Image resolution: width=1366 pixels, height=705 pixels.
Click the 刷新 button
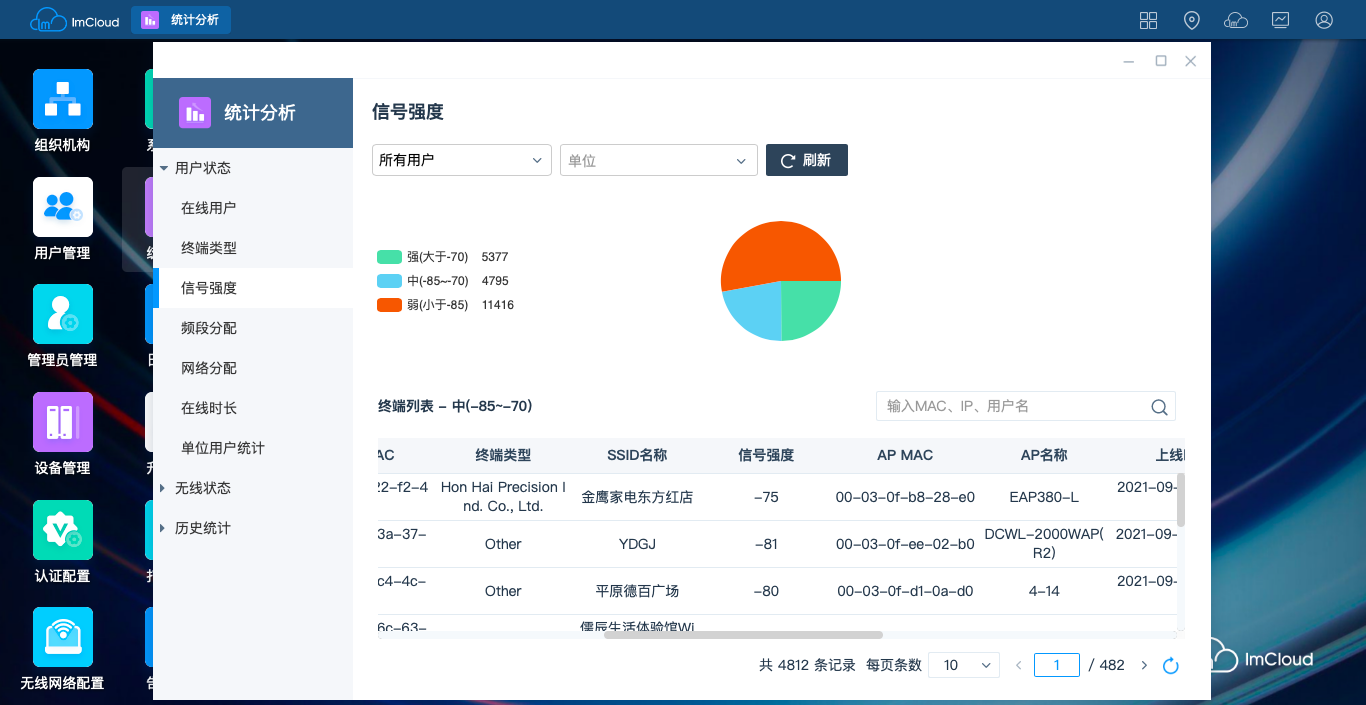pos(806,160)
